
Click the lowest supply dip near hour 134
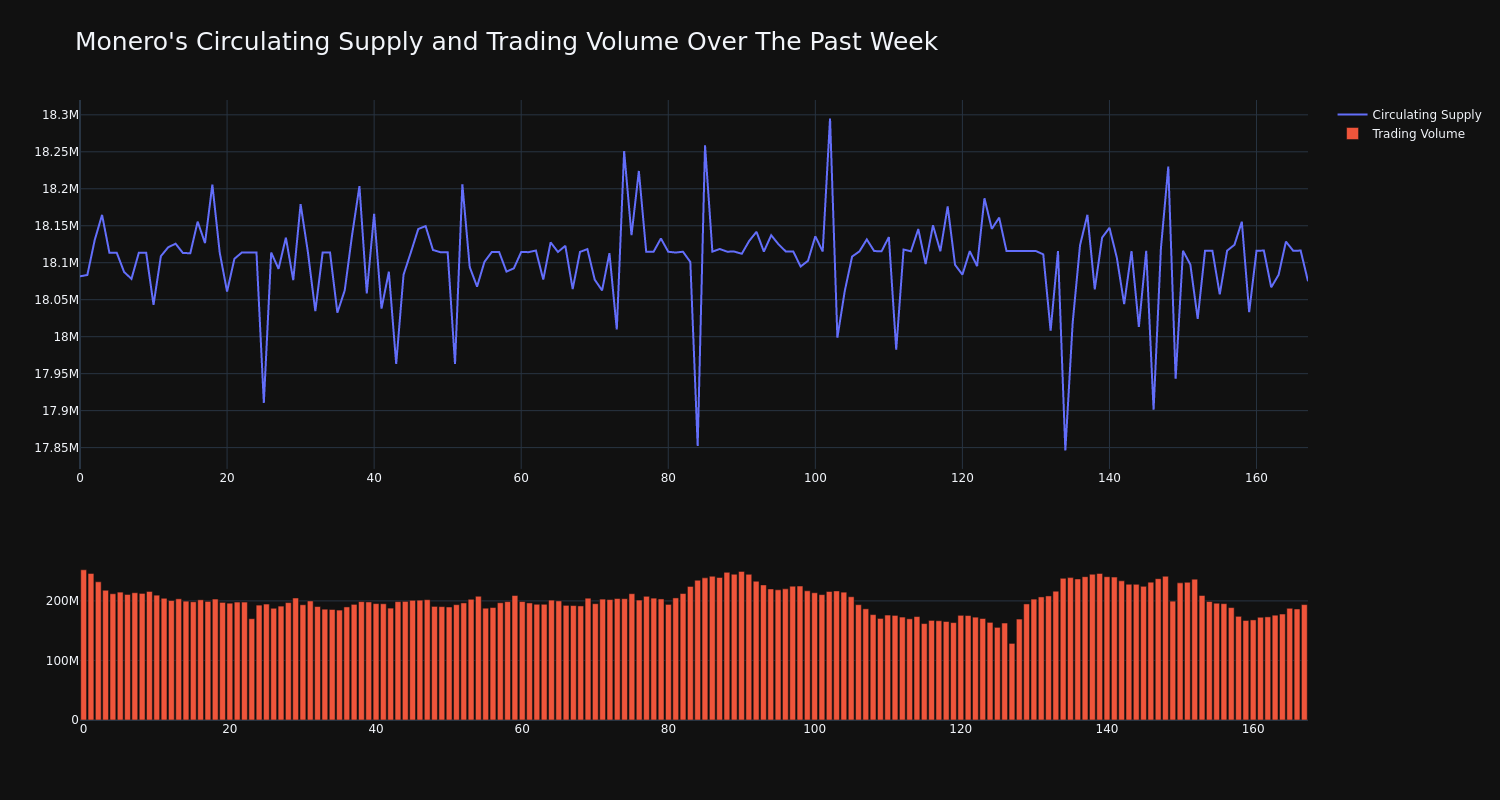(x=1065, y=449)
